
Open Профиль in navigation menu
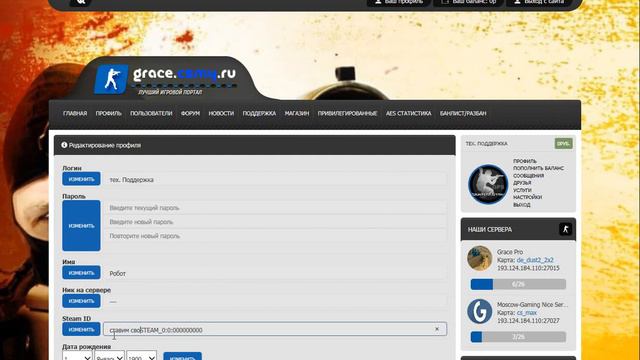click(x=109, y=113)
